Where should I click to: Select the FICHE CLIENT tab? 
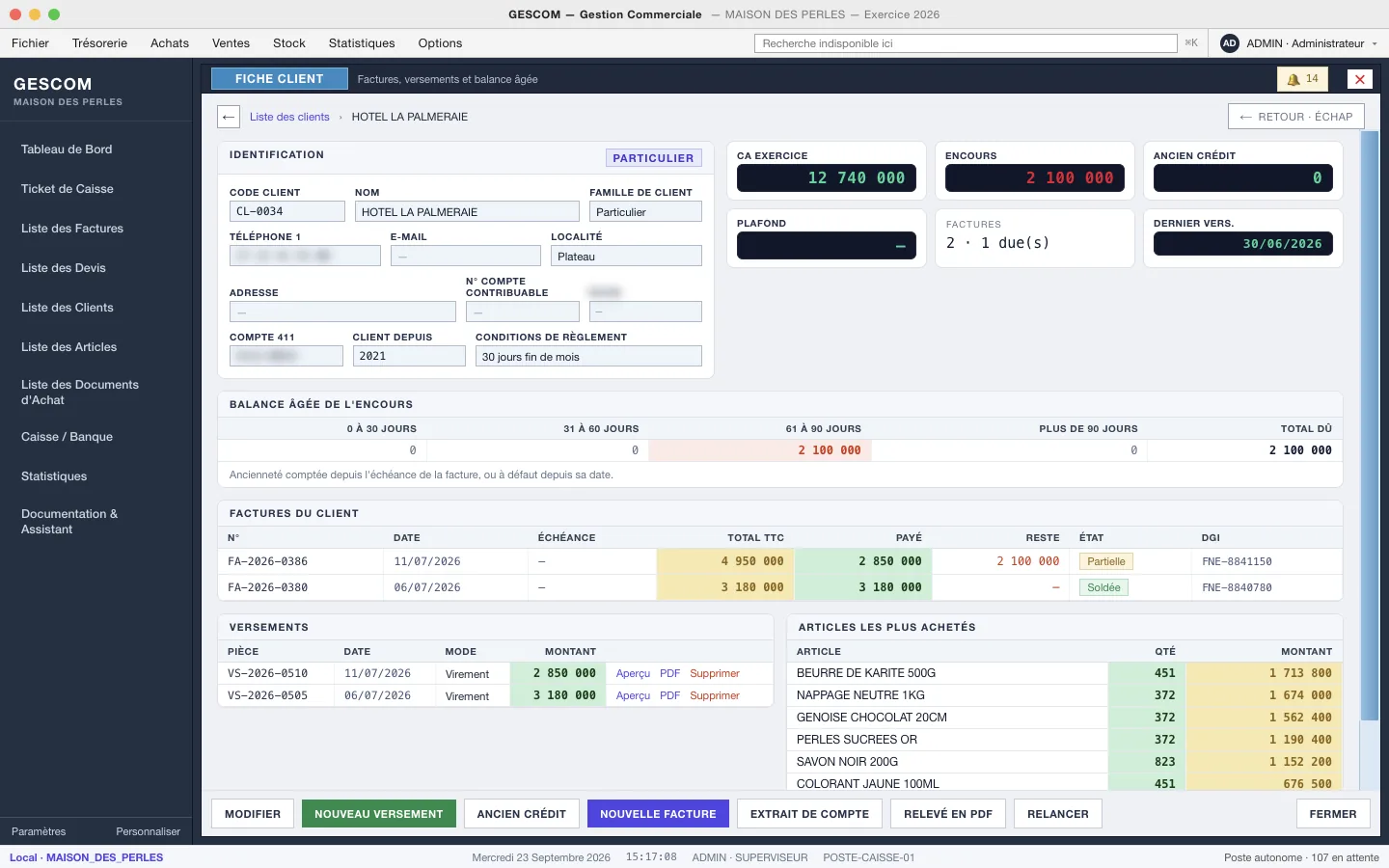[x=280, y=79]
